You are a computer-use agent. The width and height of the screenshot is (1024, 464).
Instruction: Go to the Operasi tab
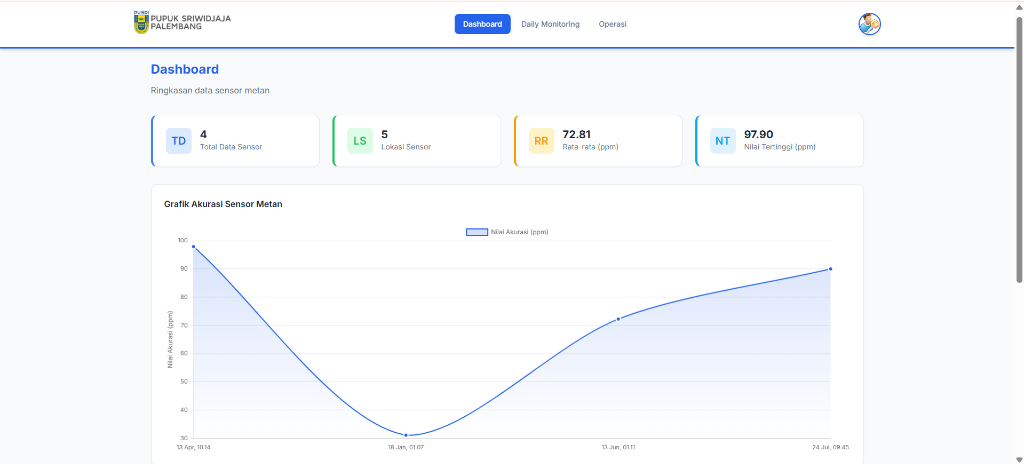coord(613,24)
